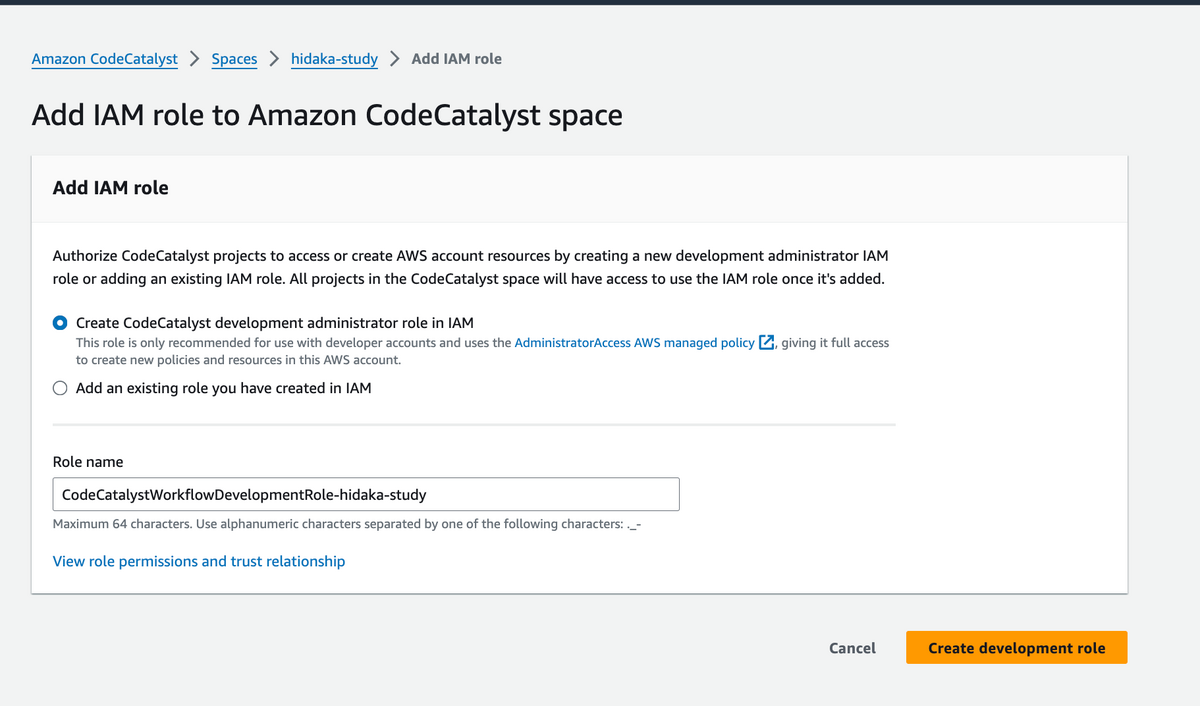Click the Cancel button

pyautogui.click(x=853, y=648)
